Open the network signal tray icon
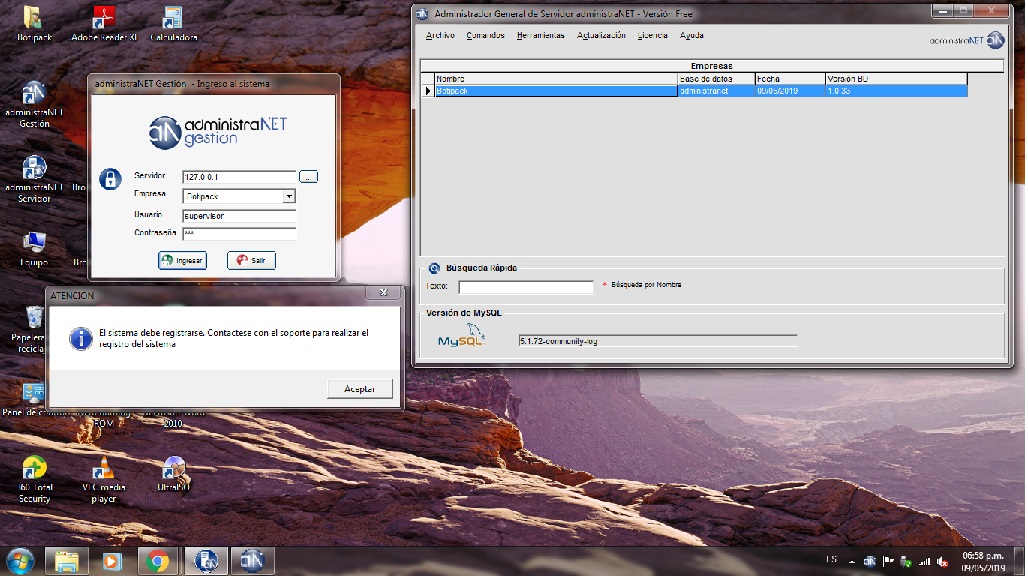Image resolution: width=1028 pixels, height=578 pixels. tap(924, 562)
